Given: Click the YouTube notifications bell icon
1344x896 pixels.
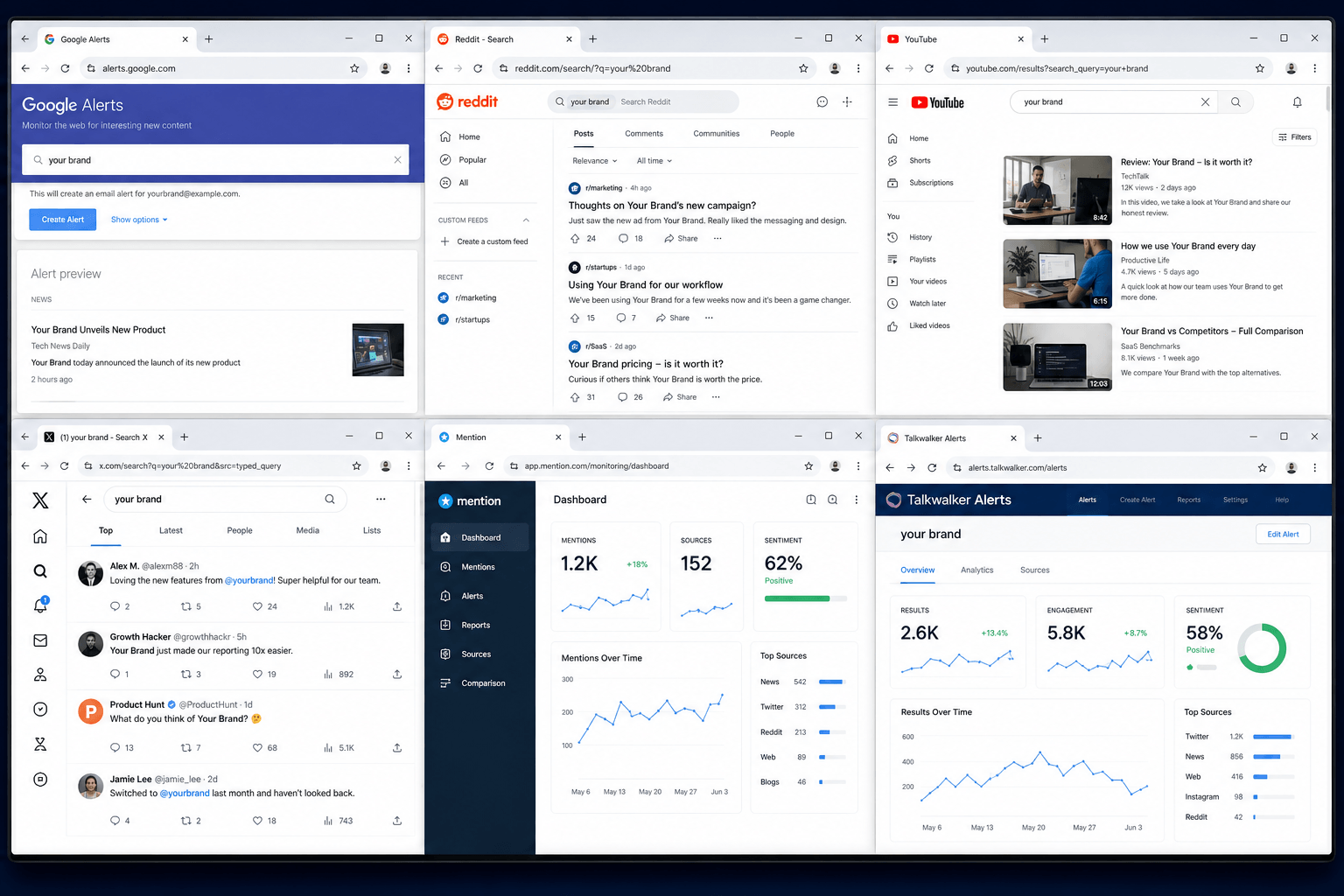Looking at the screenshot, I should [x=1297, y=102].
